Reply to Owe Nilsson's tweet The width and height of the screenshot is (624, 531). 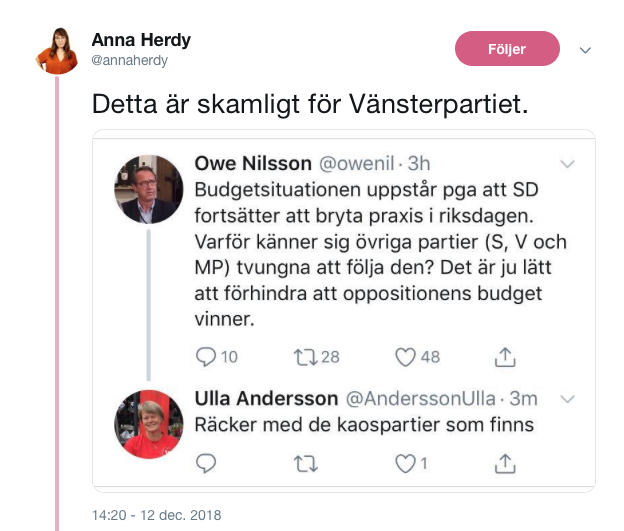pos(206,357)
